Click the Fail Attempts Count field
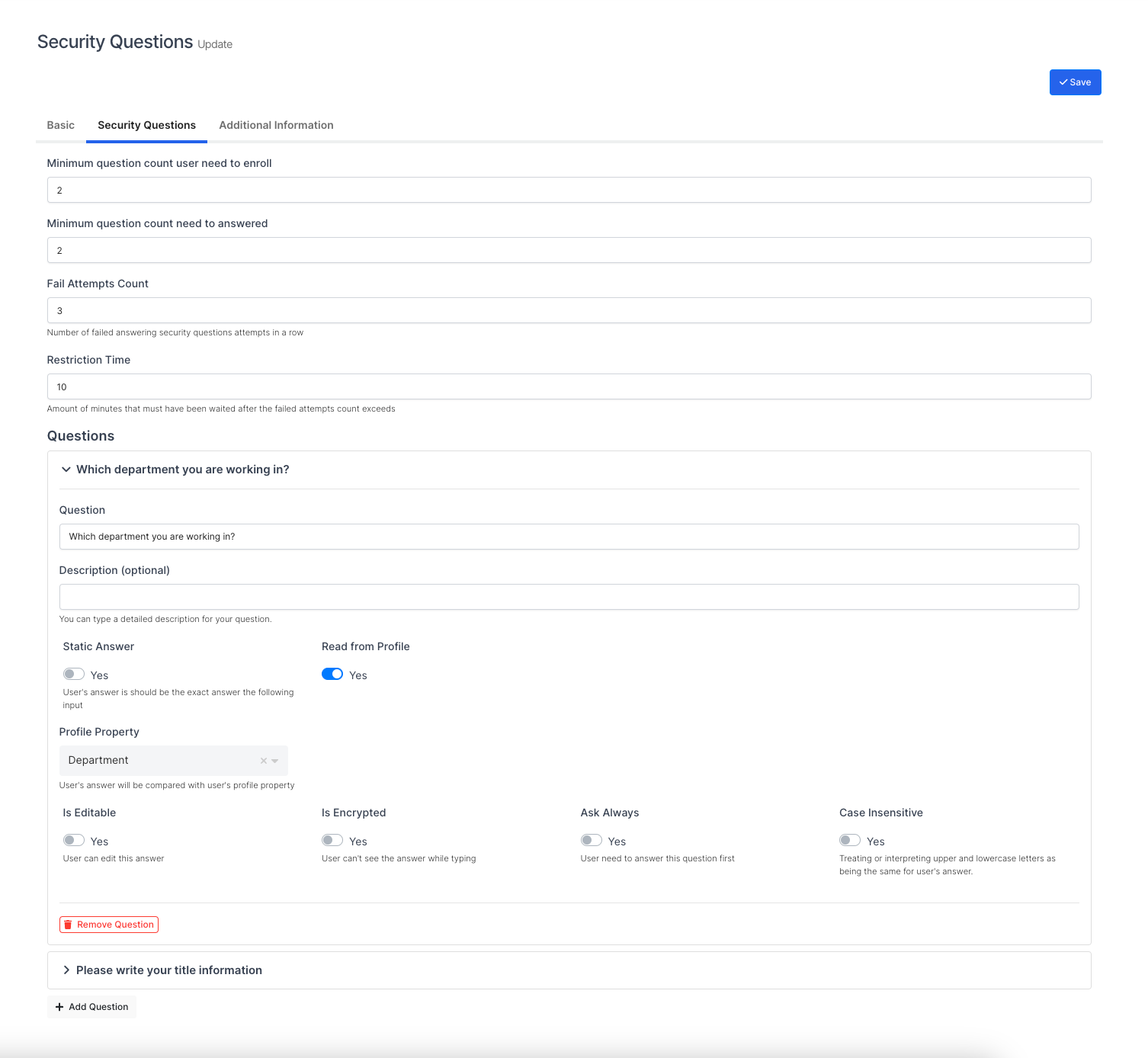The height and width of the screenshot is (1058, 1148). (x=569, y=311)
